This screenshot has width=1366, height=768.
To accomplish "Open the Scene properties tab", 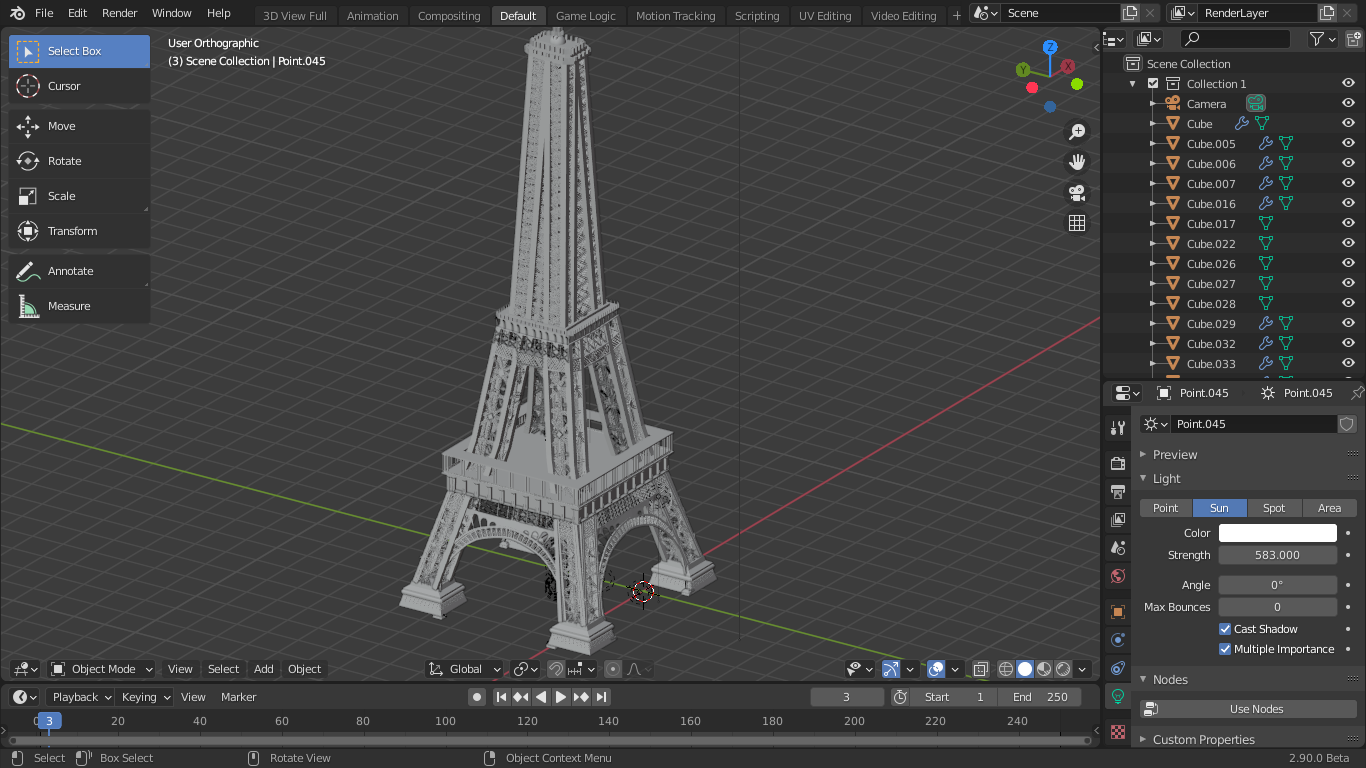I will pos(1118,548).
